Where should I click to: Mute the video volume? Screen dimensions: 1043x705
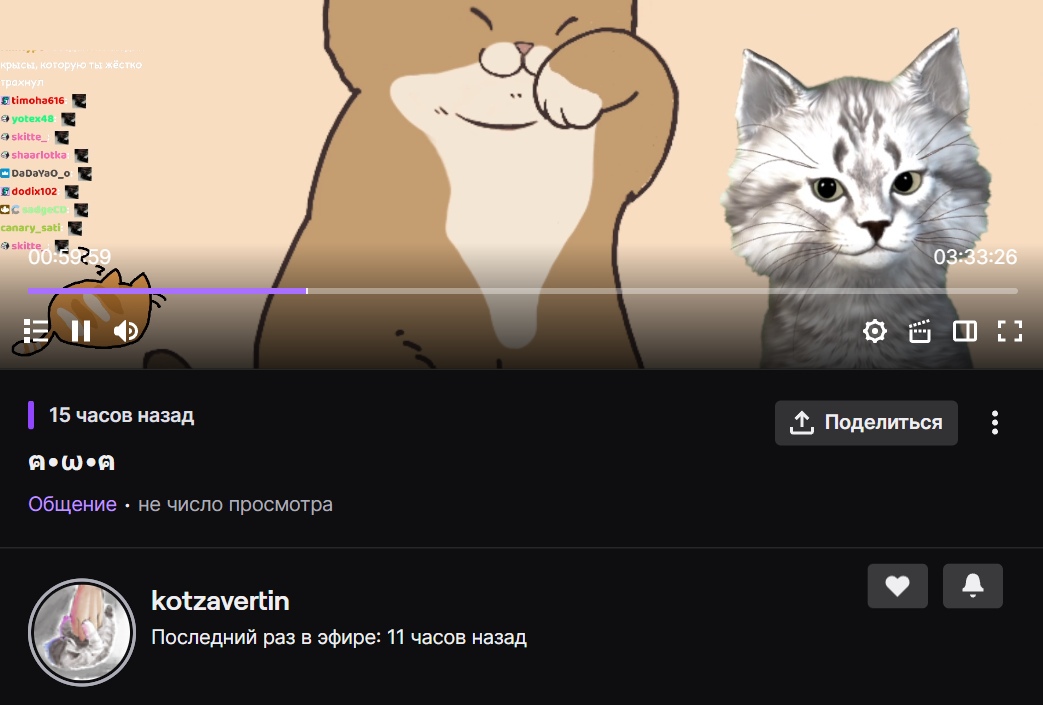pos(126,331)
